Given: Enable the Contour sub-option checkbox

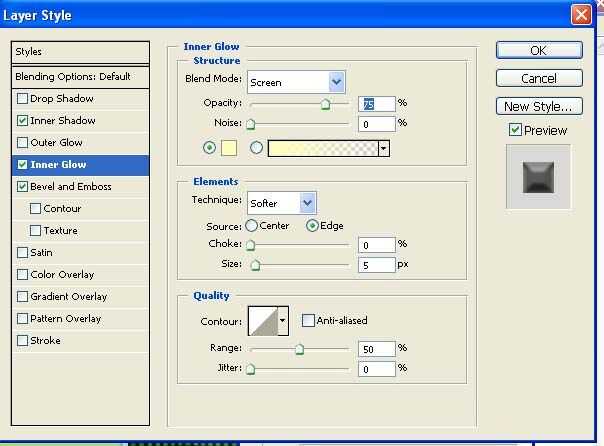Looking at the screenshot, I should 35,208.
